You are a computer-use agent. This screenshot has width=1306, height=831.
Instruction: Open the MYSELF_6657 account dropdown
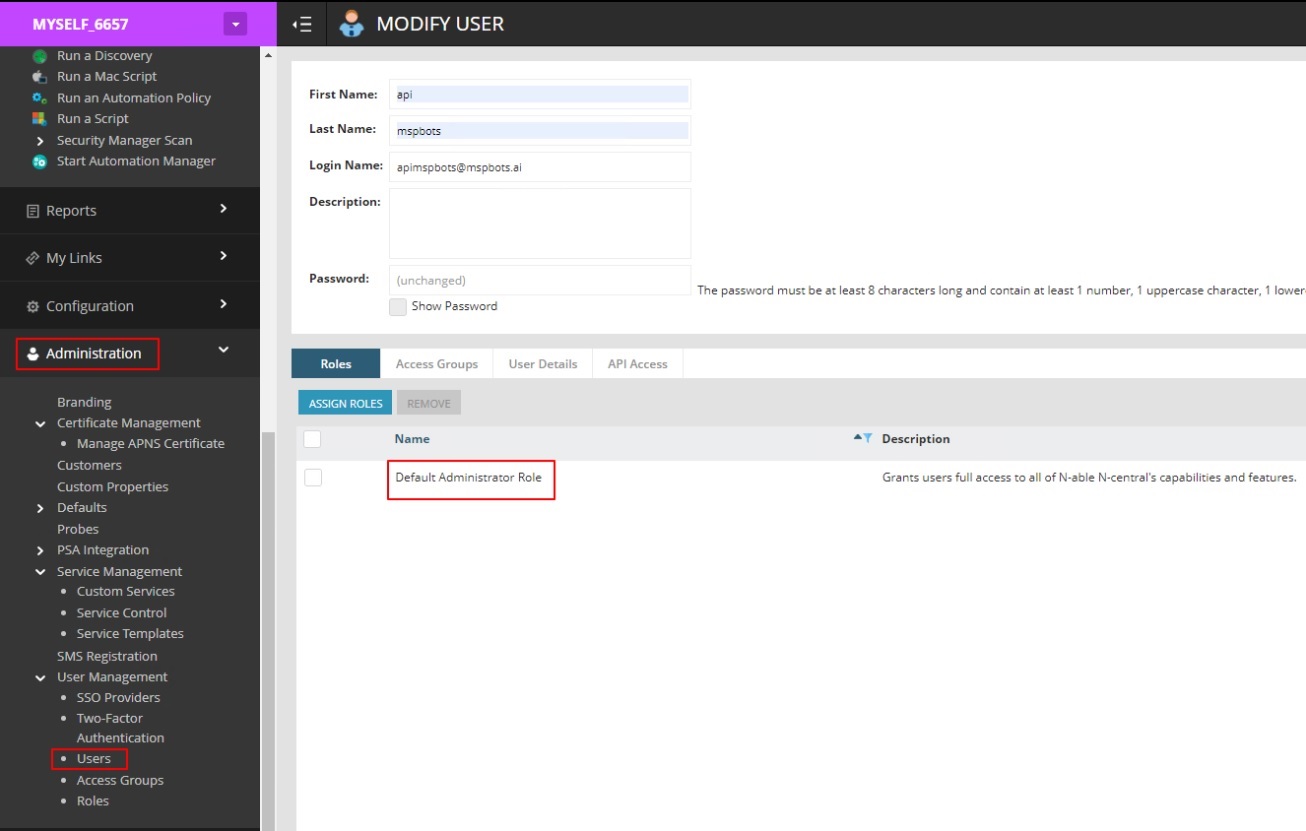click(235, 24)
